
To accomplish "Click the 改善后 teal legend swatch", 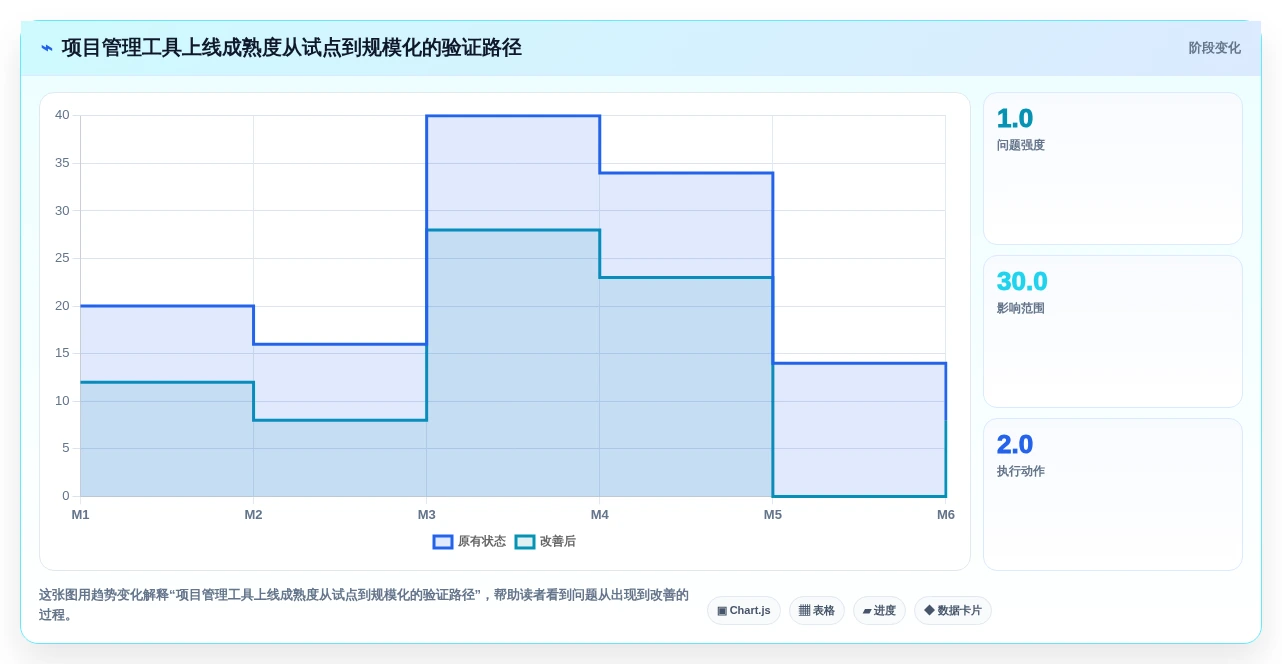I will click(525, 541).
